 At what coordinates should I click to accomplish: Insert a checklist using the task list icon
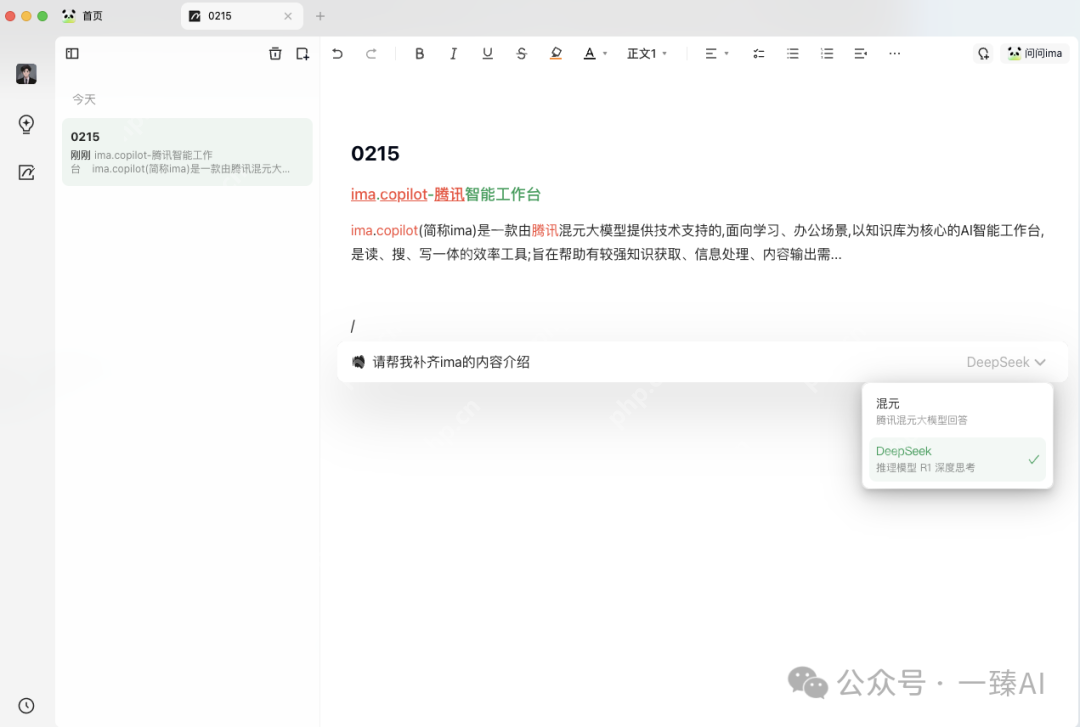click(758, 53)
